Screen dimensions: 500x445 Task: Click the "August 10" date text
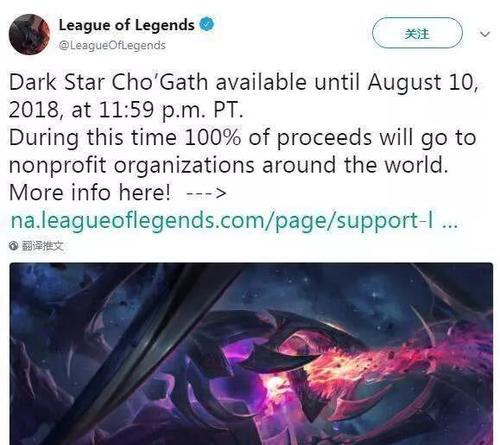421,82
